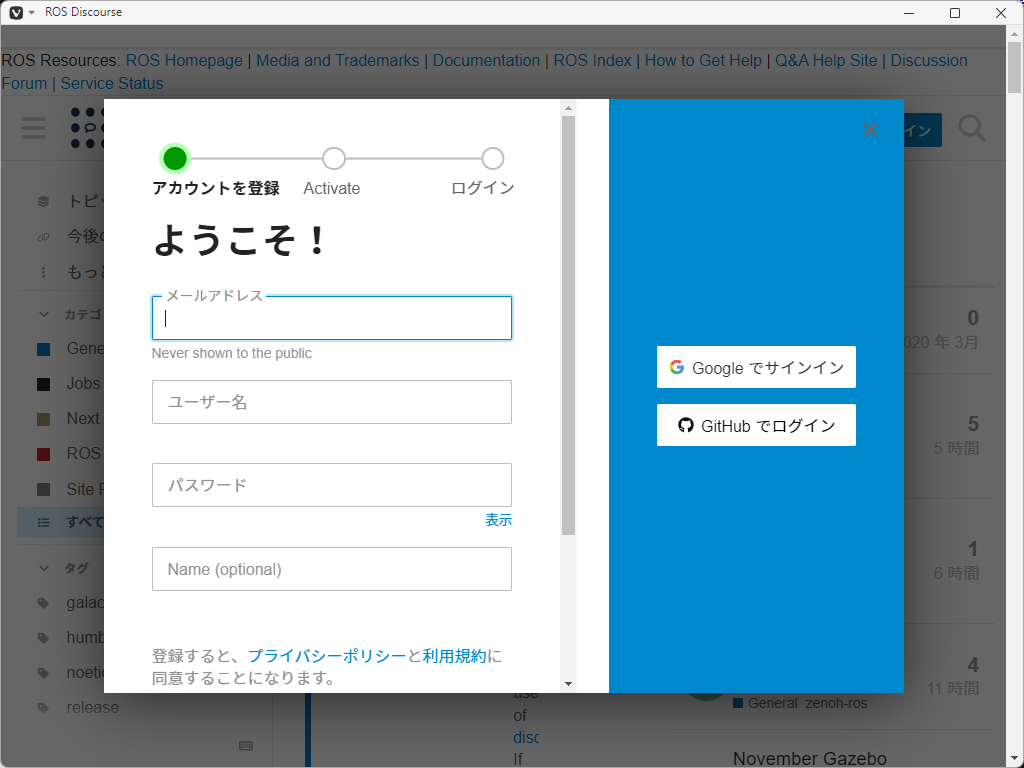1024x768 pixels.
Task: Click the すべて all-categories row
Action: (61, 522)
